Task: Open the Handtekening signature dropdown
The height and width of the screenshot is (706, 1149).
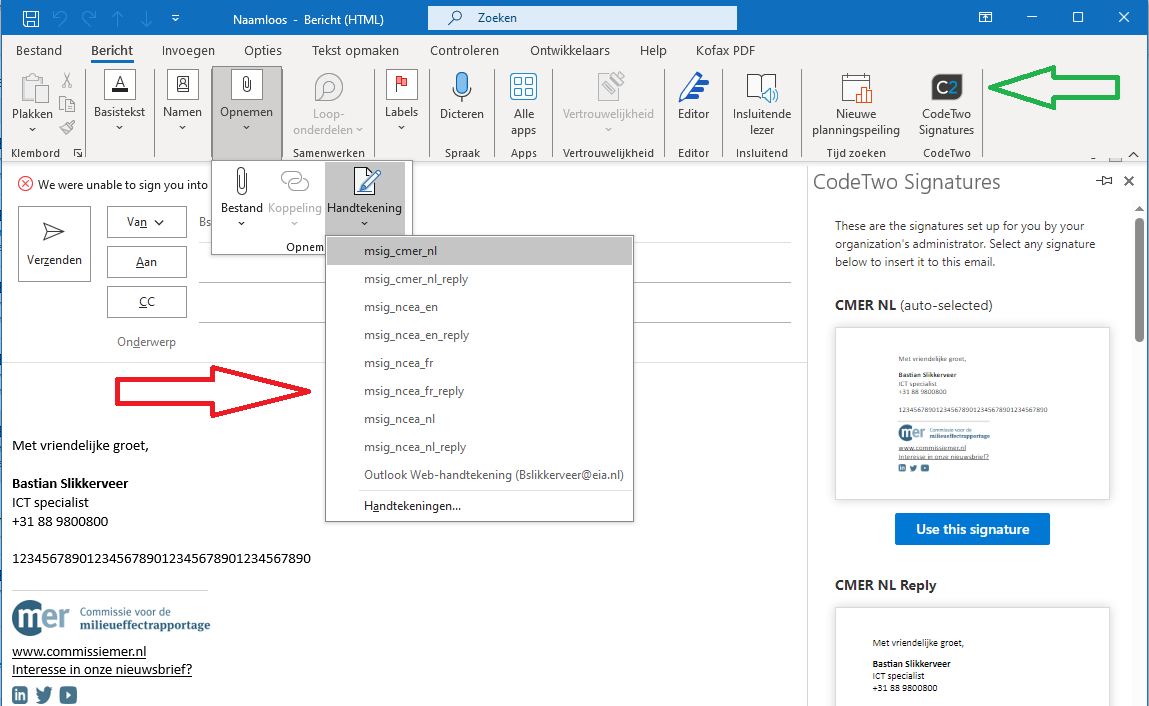Action: pyautogui.click(x=364, y=196)
